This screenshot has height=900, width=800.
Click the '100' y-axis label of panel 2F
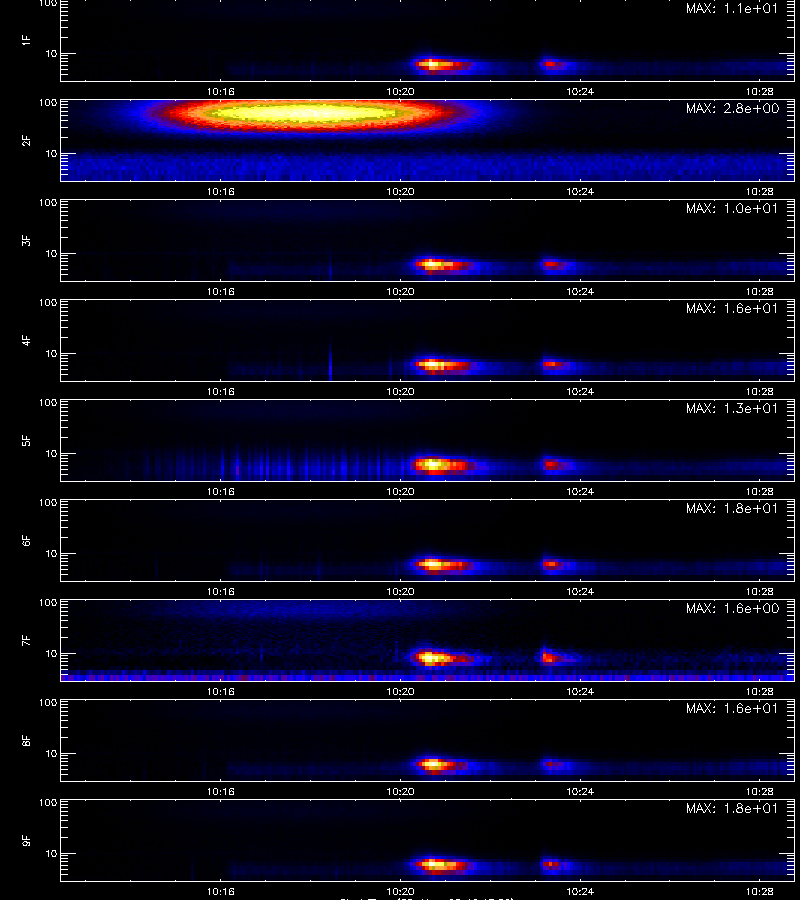click(x=48, y=103)
